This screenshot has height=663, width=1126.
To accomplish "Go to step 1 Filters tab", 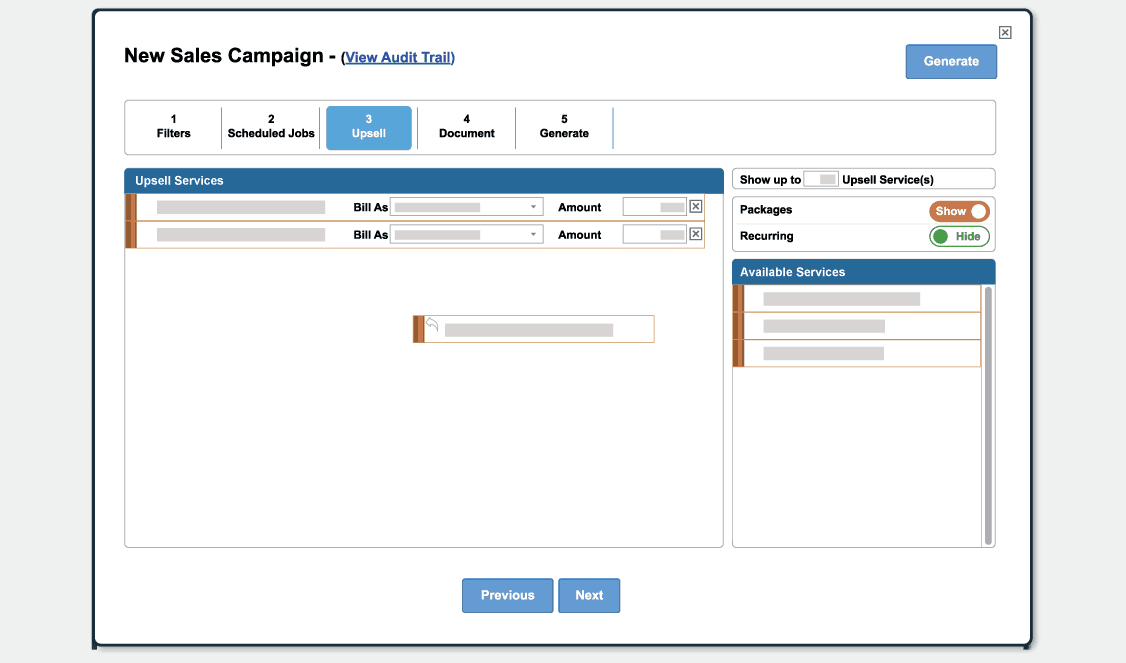I will coord(173,127).
